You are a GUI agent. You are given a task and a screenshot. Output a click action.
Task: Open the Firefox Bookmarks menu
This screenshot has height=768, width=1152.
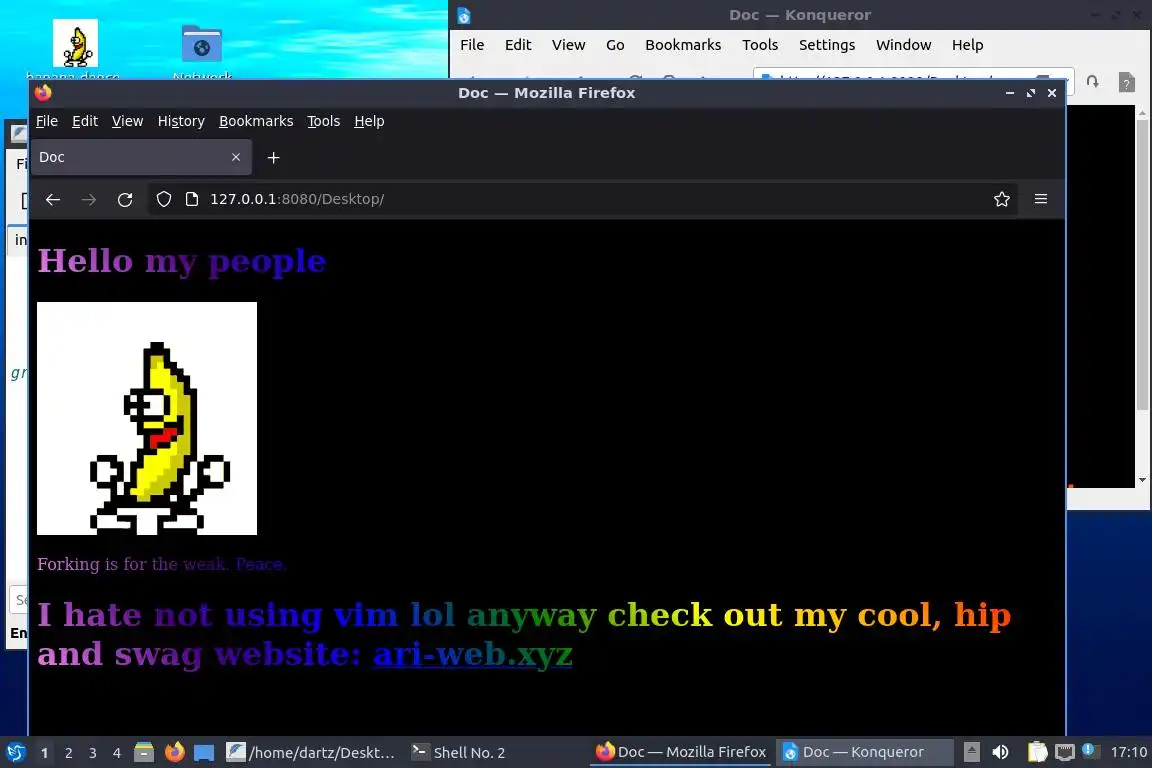tap(256, 121)
